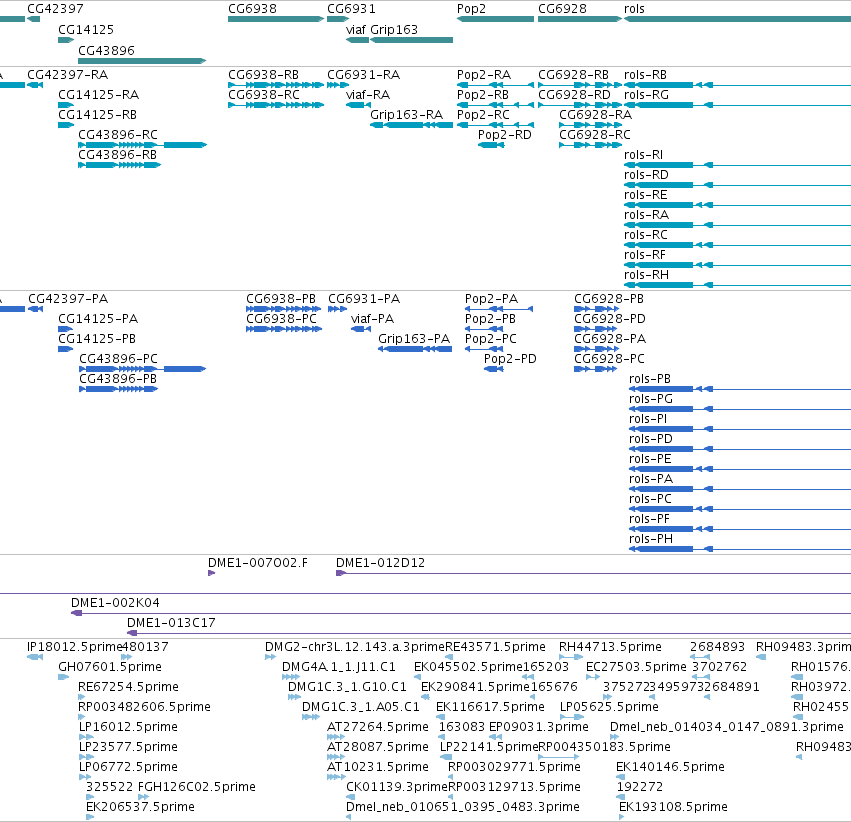Select EST CK01139.3prime
Screen dimensions: 851x822
pos(351,797)
